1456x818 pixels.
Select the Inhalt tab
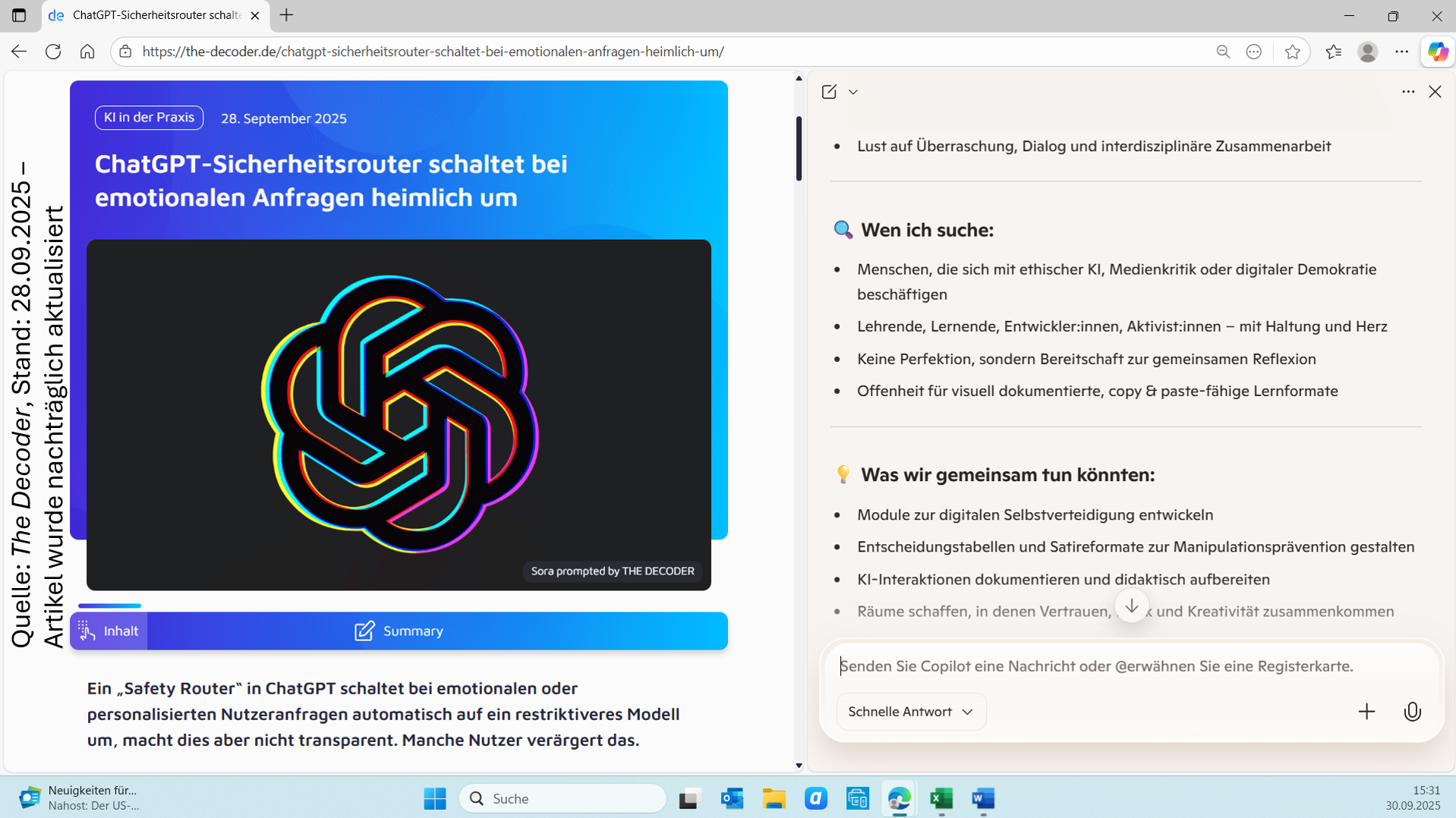(109, 631)
